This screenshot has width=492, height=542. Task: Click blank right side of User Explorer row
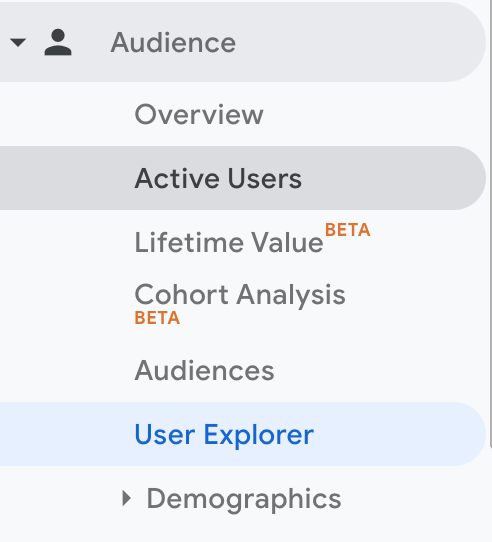(398, 434)
